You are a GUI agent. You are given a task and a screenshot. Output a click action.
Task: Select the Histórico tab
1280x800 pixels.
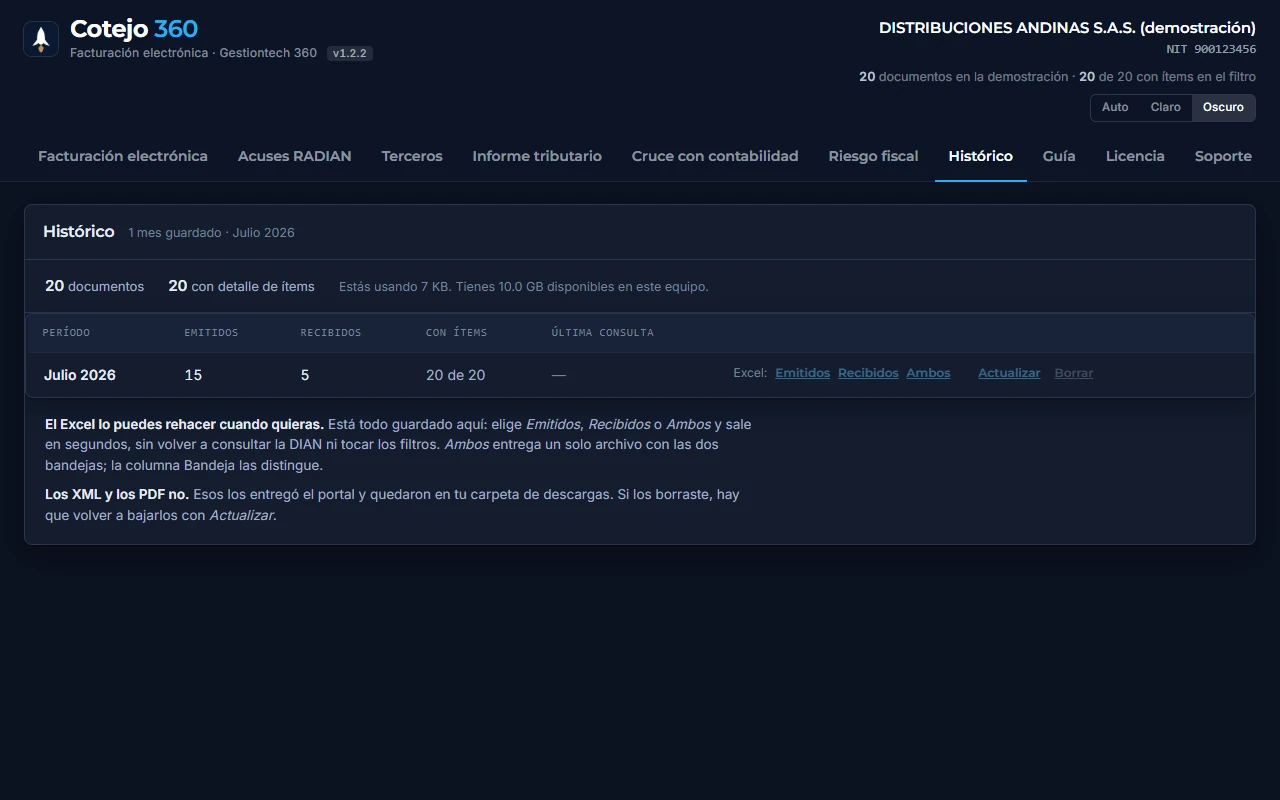coord(981,156)
